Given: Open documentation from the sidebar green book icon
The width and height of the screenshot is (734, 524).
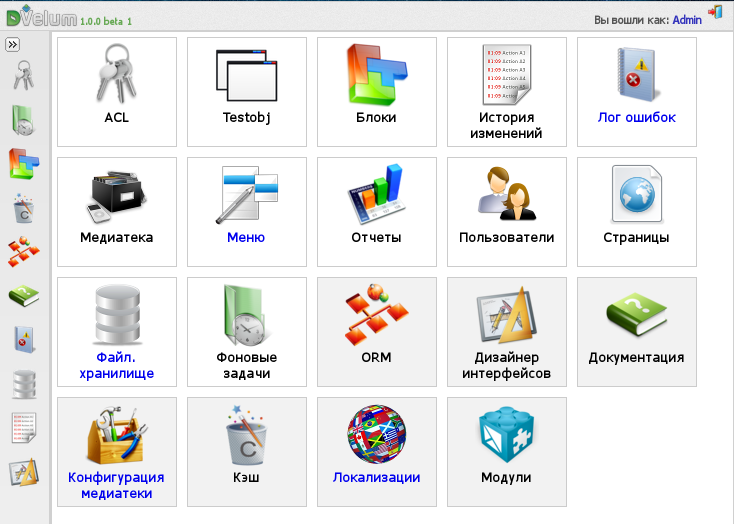Looking at the screenshot, I should [23, 296].
